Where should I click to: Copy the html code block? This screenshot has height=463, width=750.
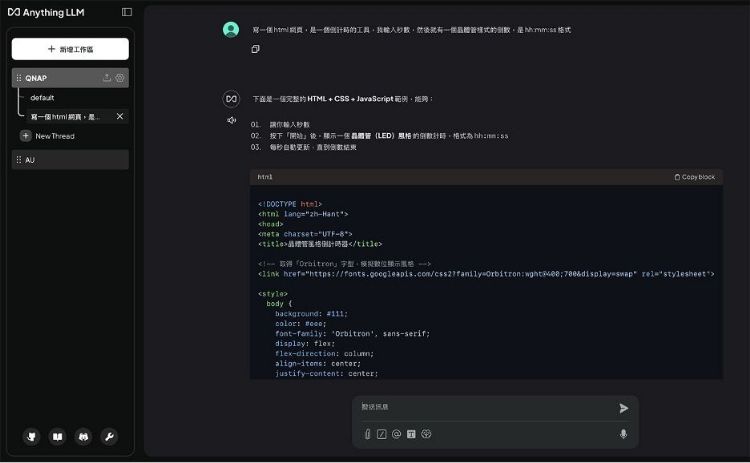pos(695,177)
